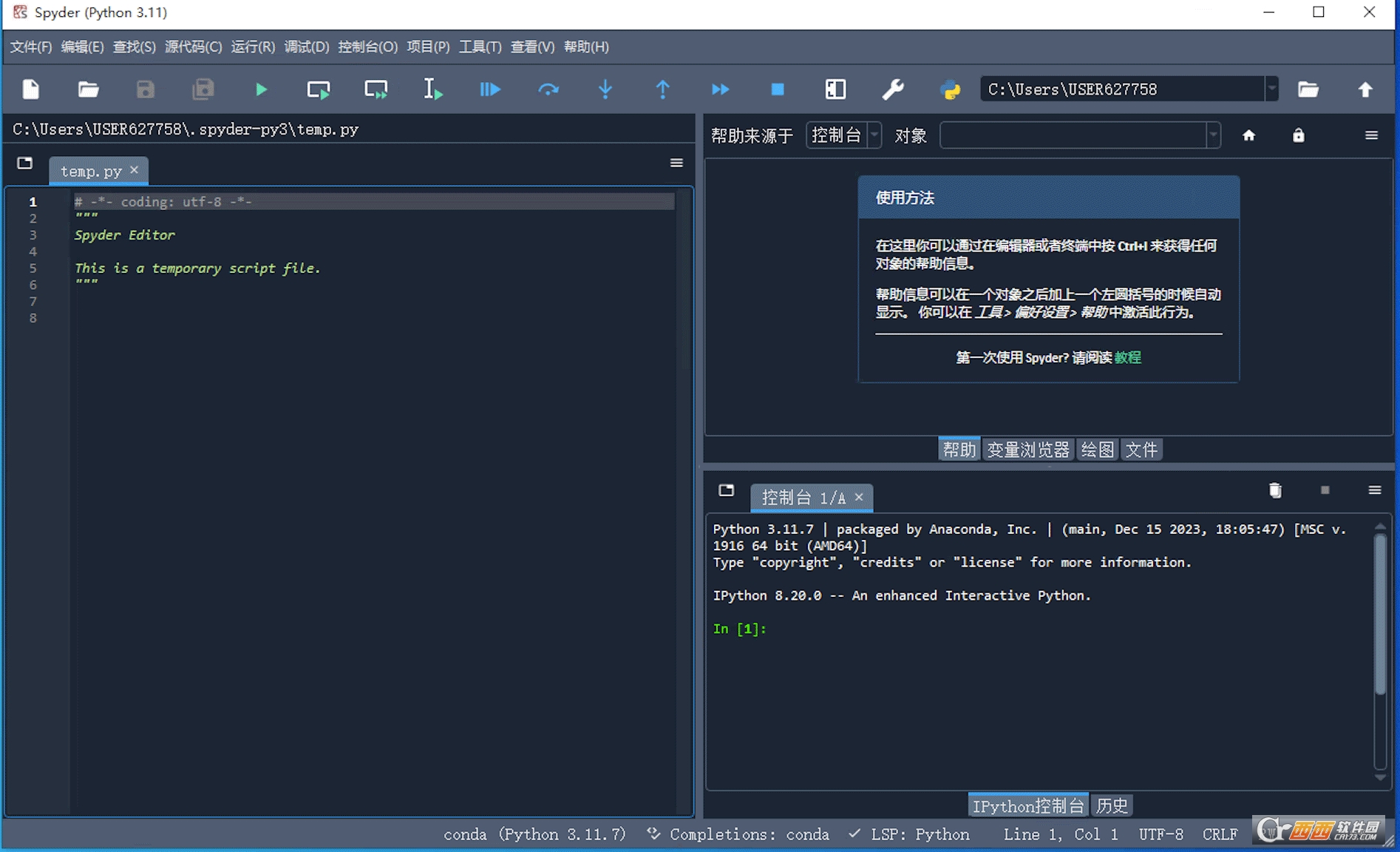Screen dimensions: 1400x852
Task: Run file with green play icon
Action: (x=261, y=89)
